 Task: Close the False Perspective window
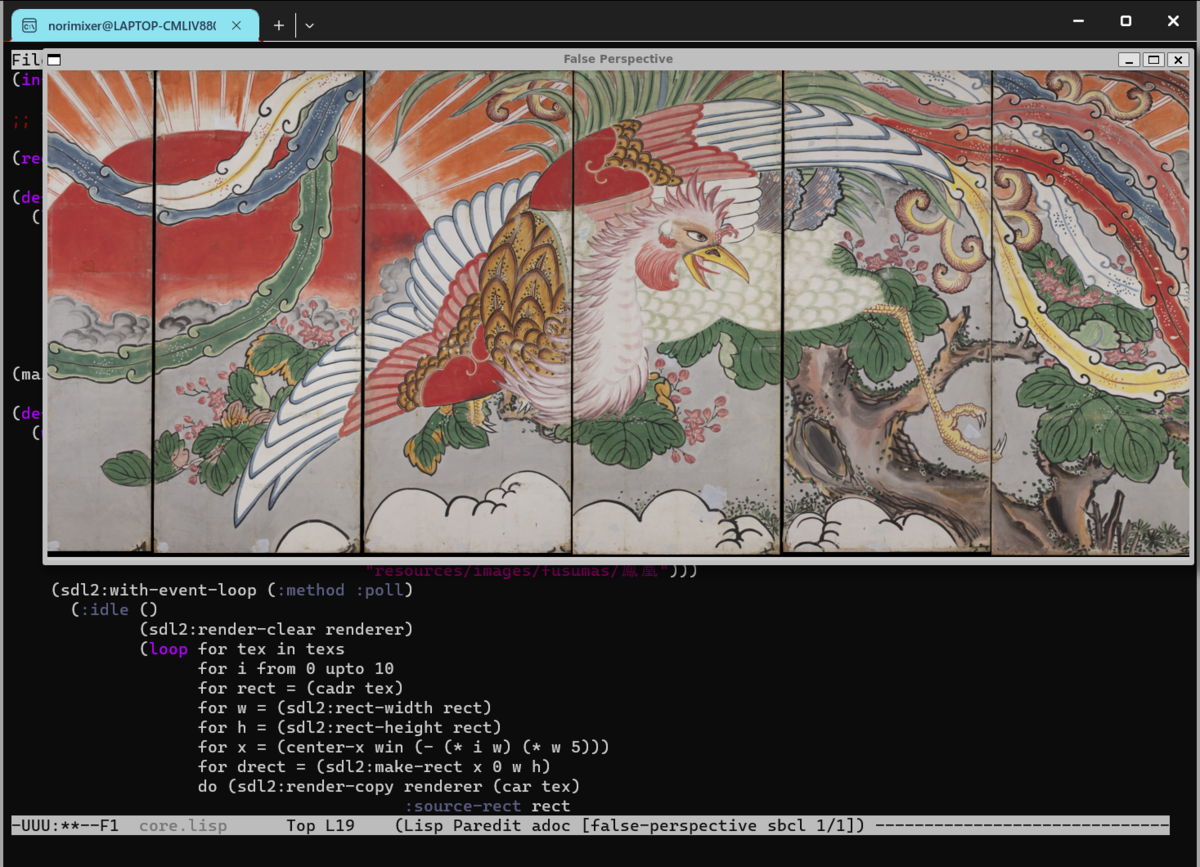coord(1178,59)
